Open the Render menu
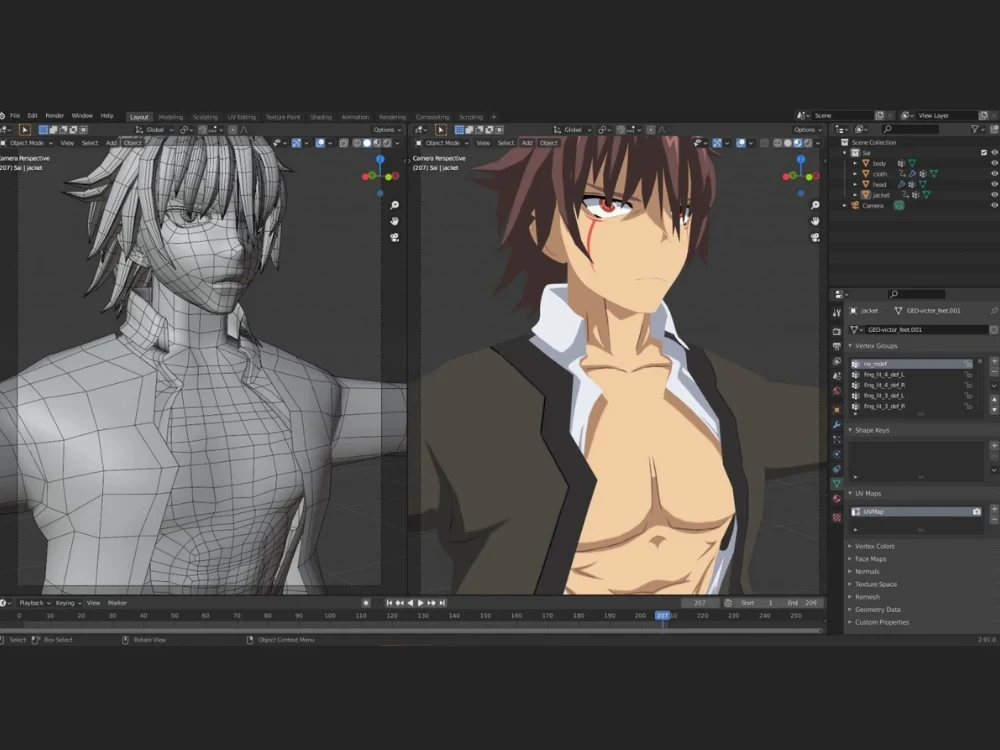1000x750 pixels. click(55, 116)
